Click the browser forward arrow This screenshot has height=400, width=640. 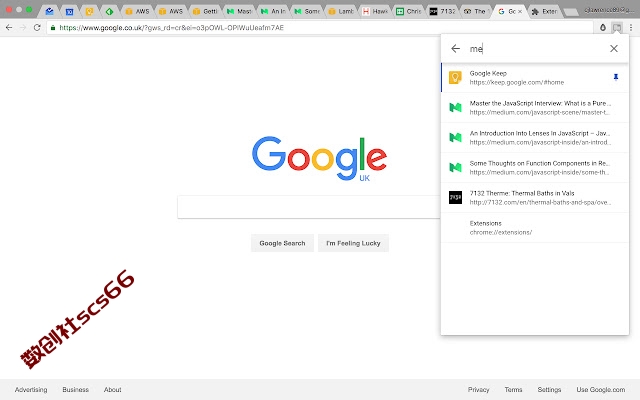pyautogui.click(x=23, y=27)
